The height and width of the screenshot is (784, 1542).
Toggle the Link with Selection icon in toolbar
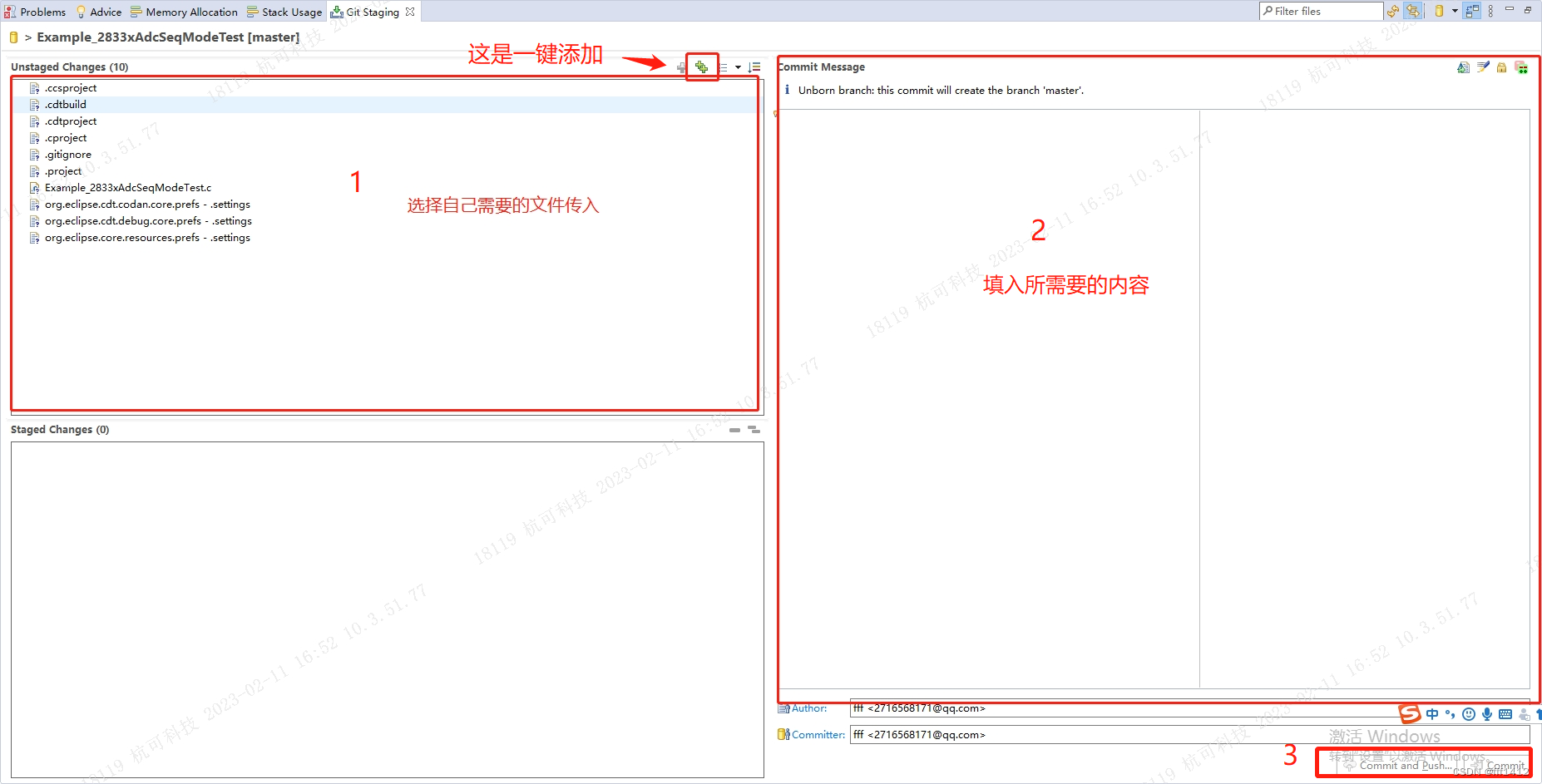pyautogui.click(x=1412, y=11)
